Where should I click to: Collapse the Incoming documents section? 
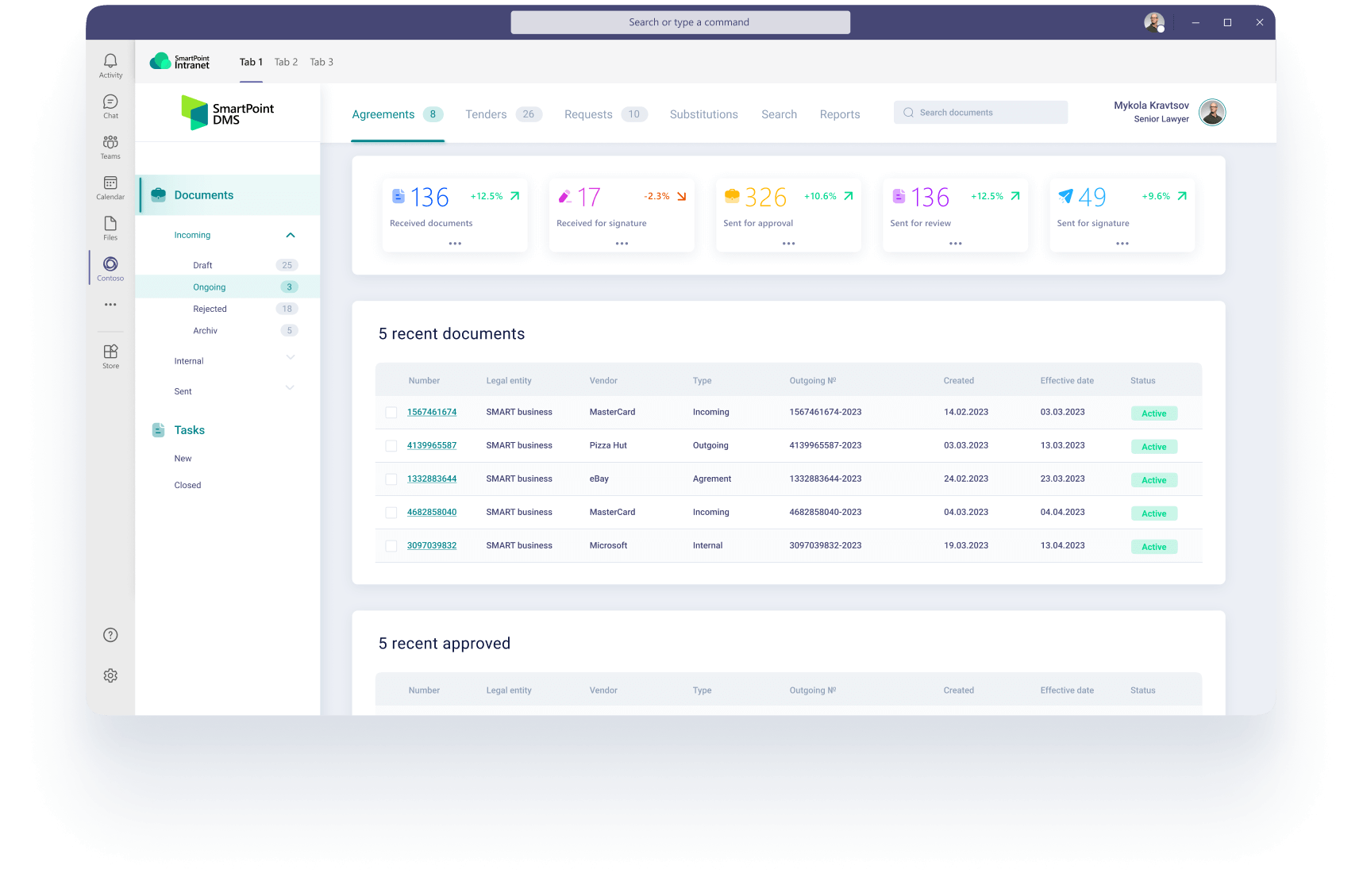tap(291, 234)
